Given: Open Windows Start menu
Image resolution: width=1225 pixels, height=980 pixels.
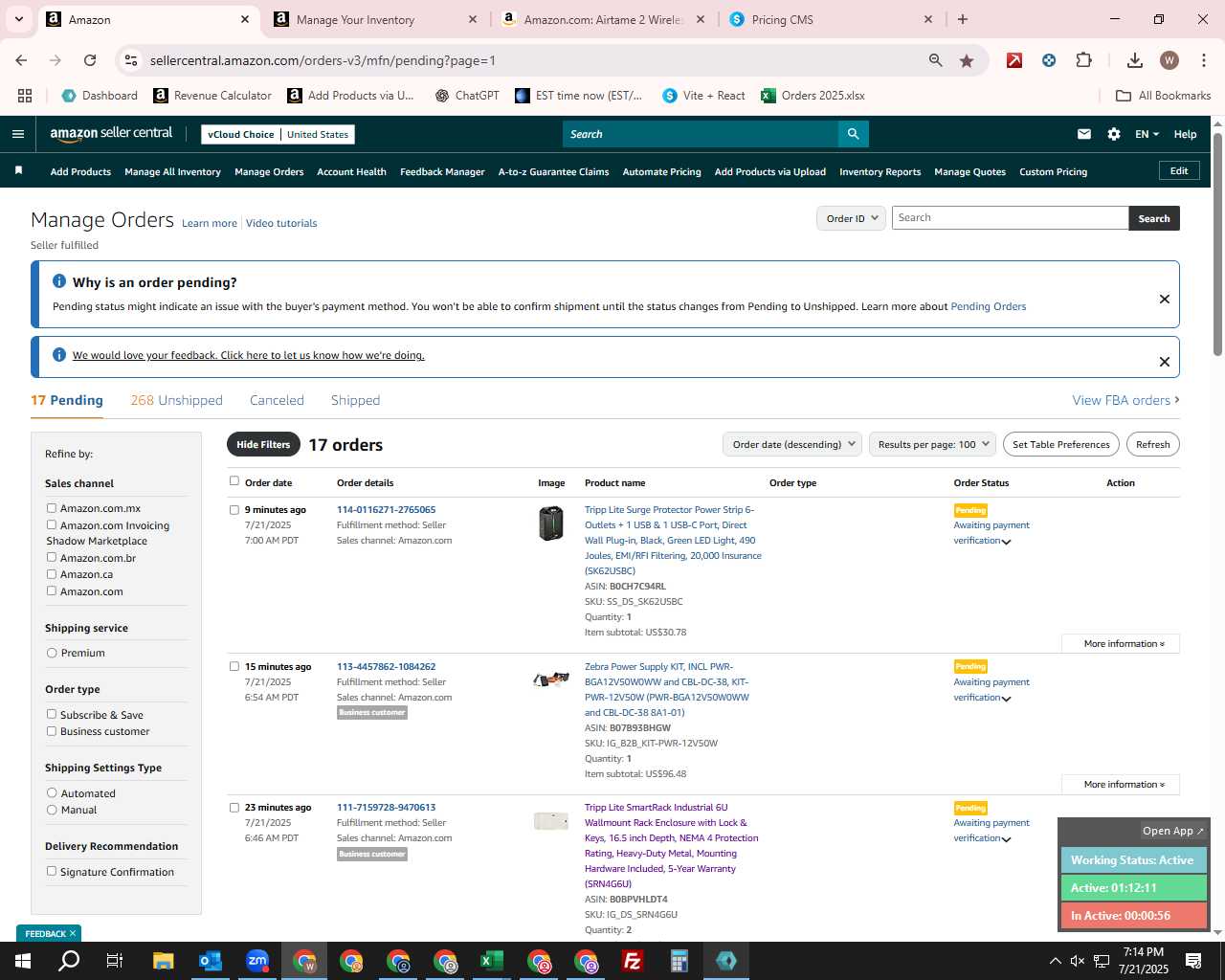Looking at the screenshot, I should (x=23, y=961).
